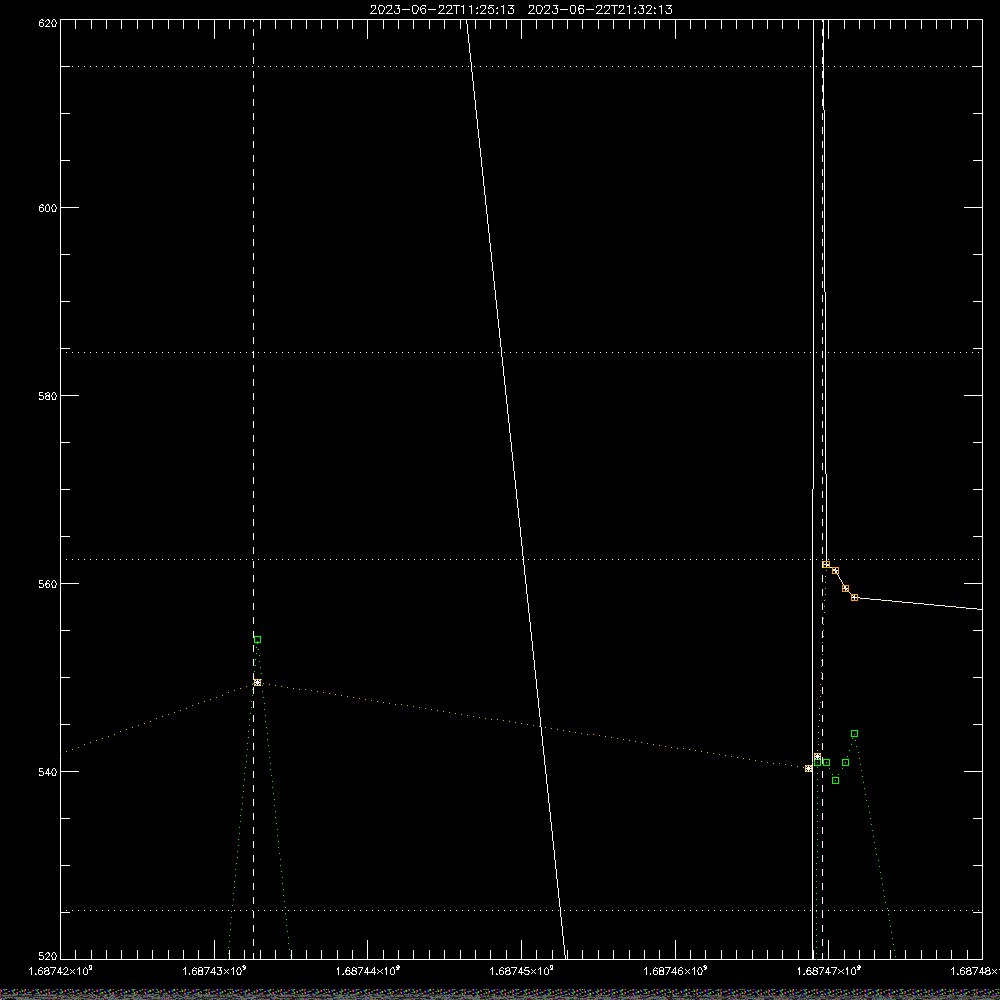Click the x-axis label 1.68747×10⁹
Screen dimensions: 1000x1000
[x=829, y=971]
